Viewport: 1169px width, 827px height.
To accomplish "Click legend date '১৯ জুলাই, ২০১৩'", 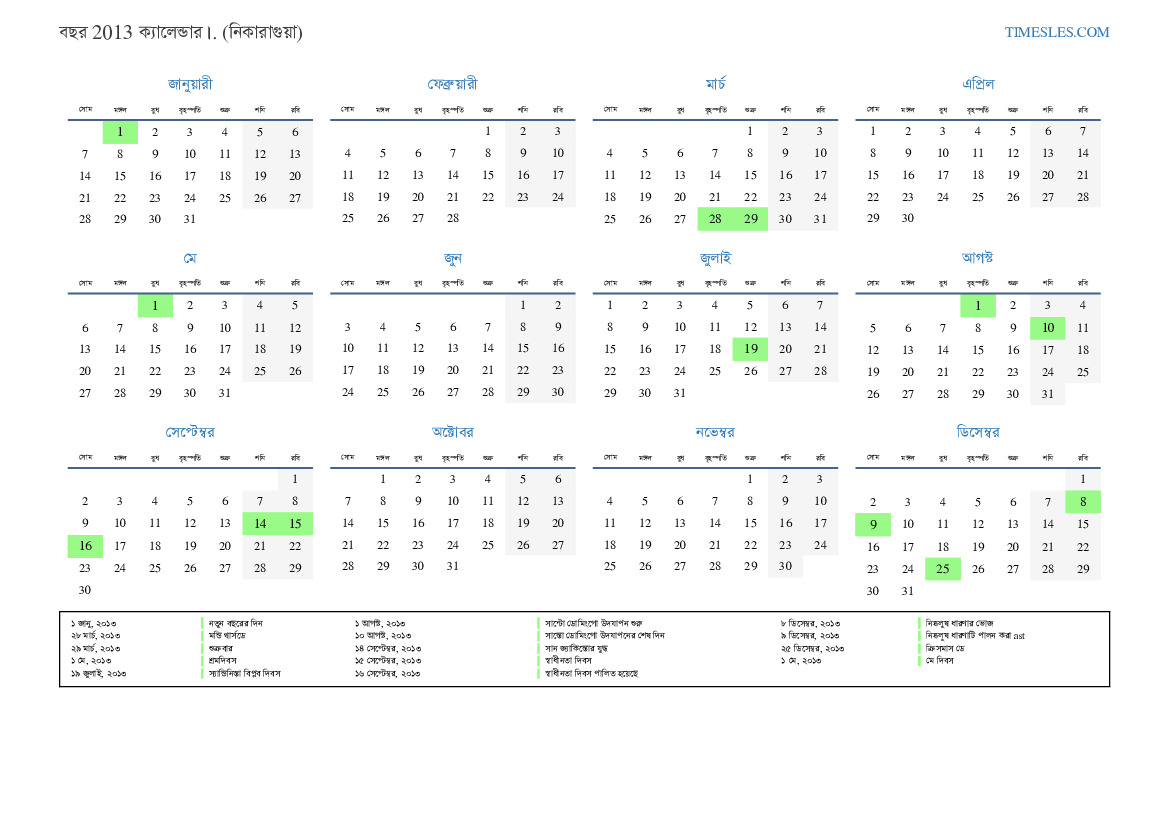I will 98,673.
